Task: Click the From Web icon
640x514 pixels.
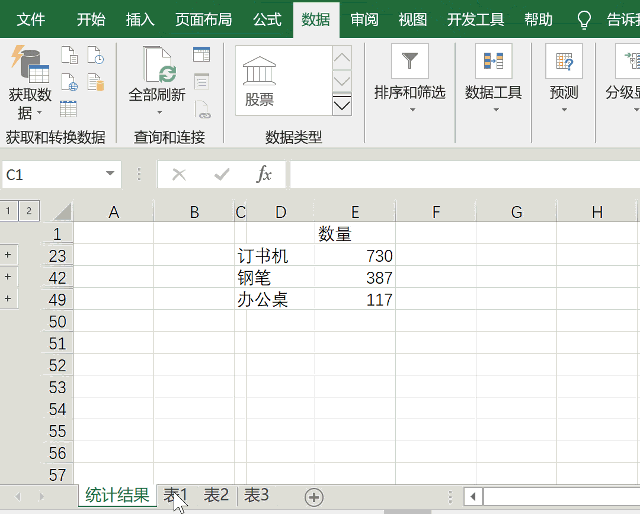Action: [69, 82]
